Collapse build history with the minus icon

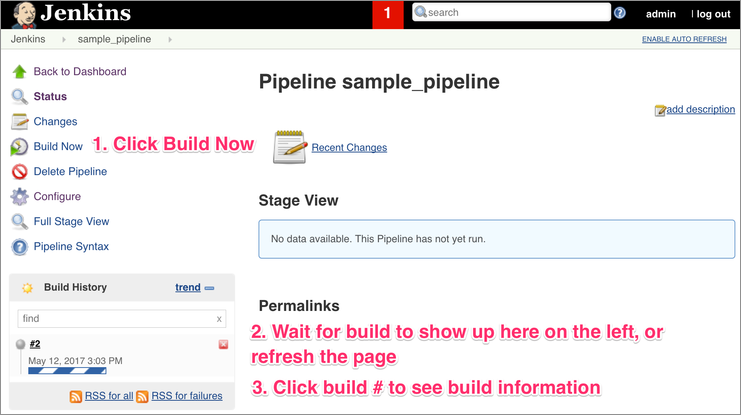pos(209,288)
